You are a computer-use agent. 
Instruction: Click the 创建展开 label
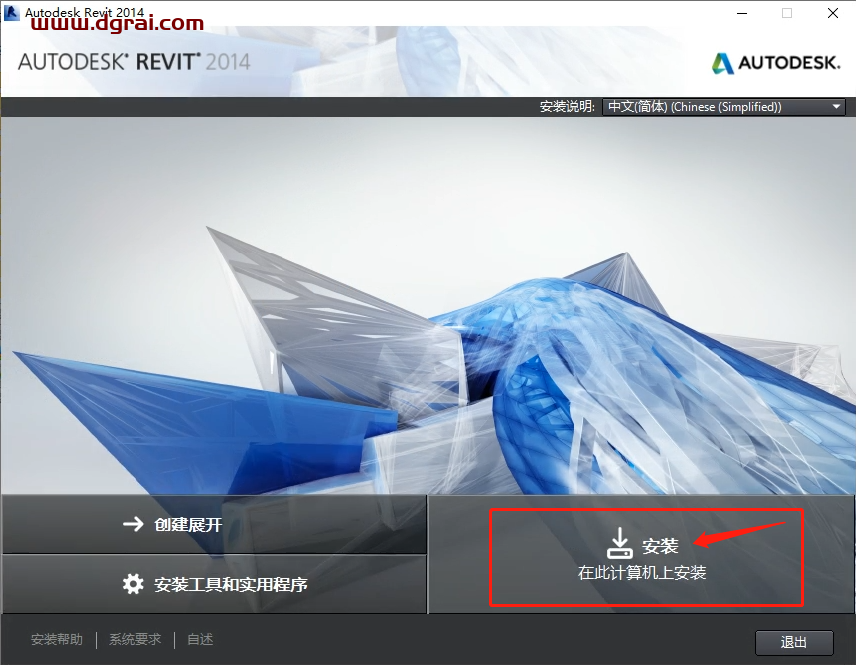tap(188, 525)
